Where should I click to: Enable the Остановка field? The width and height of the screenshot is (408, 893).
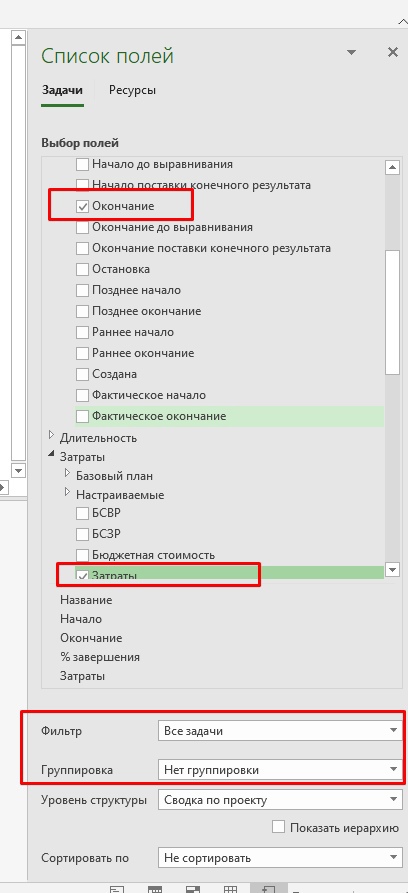coord(83,269)
